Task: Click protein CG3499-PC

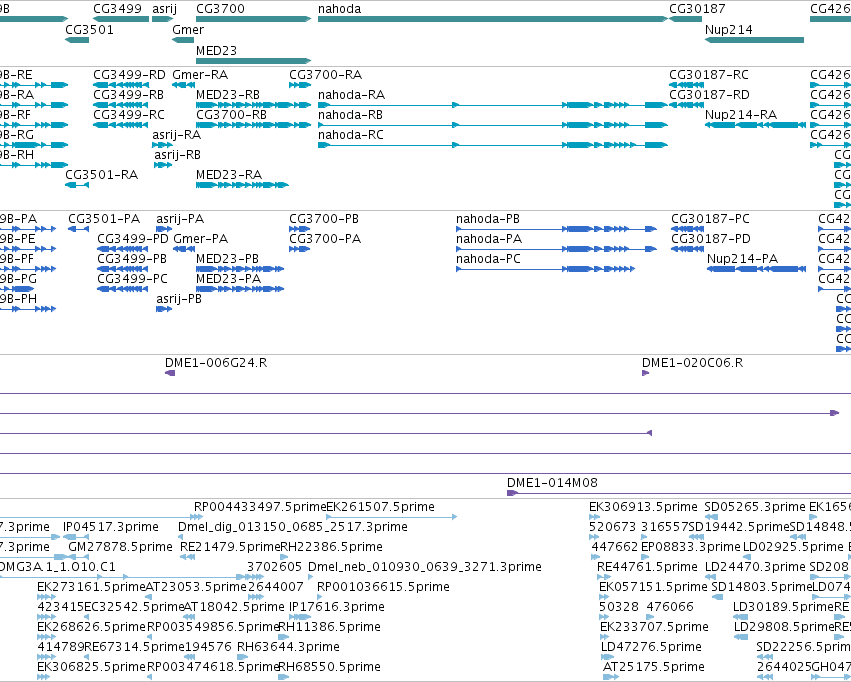Action: point(122,289)
